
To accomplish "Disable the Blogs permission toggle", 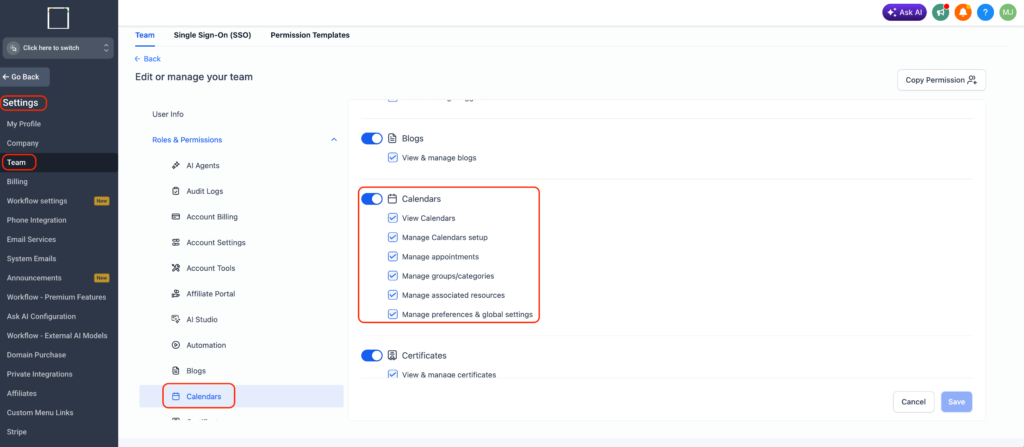I will 372,139.
